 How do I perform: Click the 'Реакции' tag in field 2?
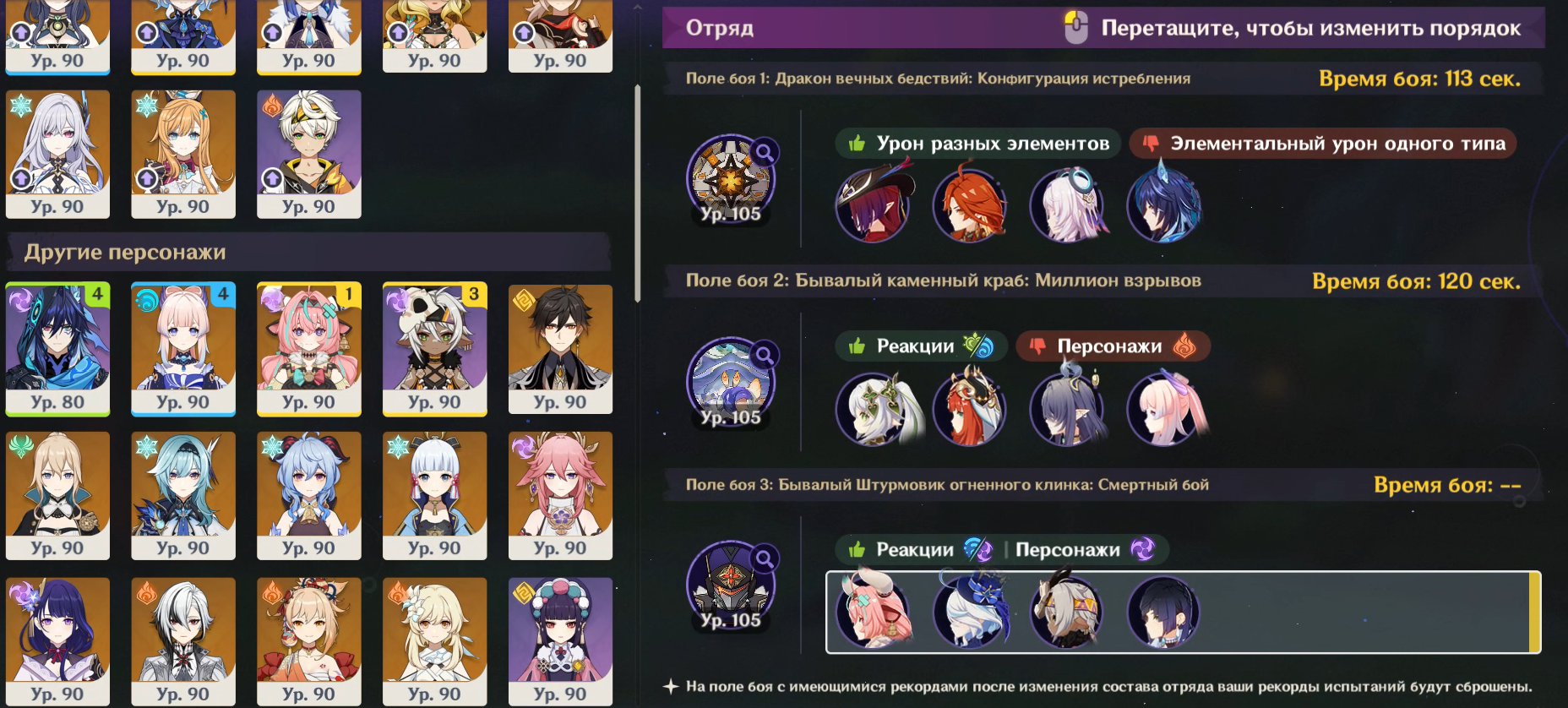(x=921, y=346)
